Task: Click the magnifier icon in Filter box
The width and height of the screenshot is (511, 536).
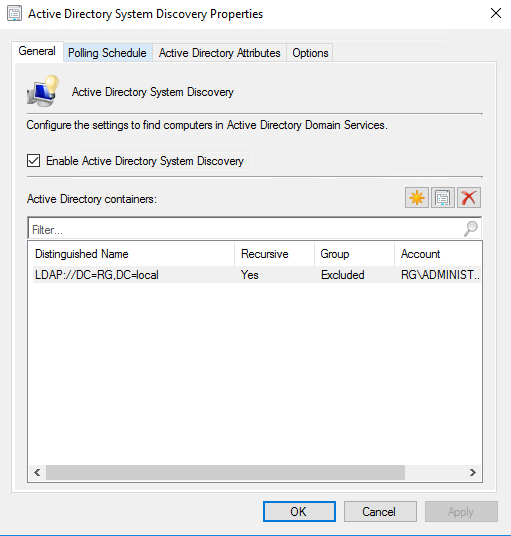Action: coord(471,228)
